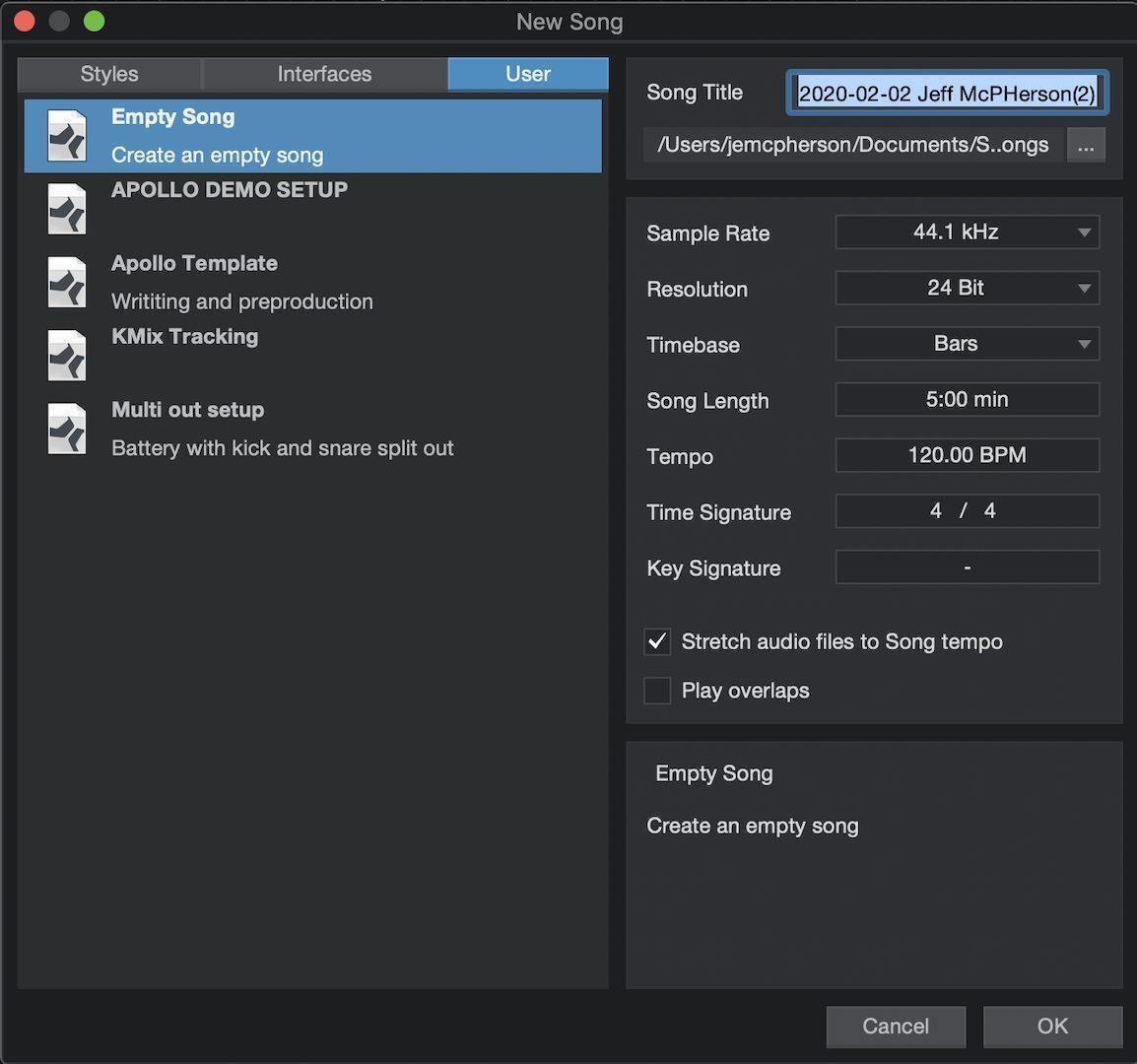1137x1064 pixels.
Task: Click the Multi out setup template icon
Action: pyautogui.click(x=65, y=429)
